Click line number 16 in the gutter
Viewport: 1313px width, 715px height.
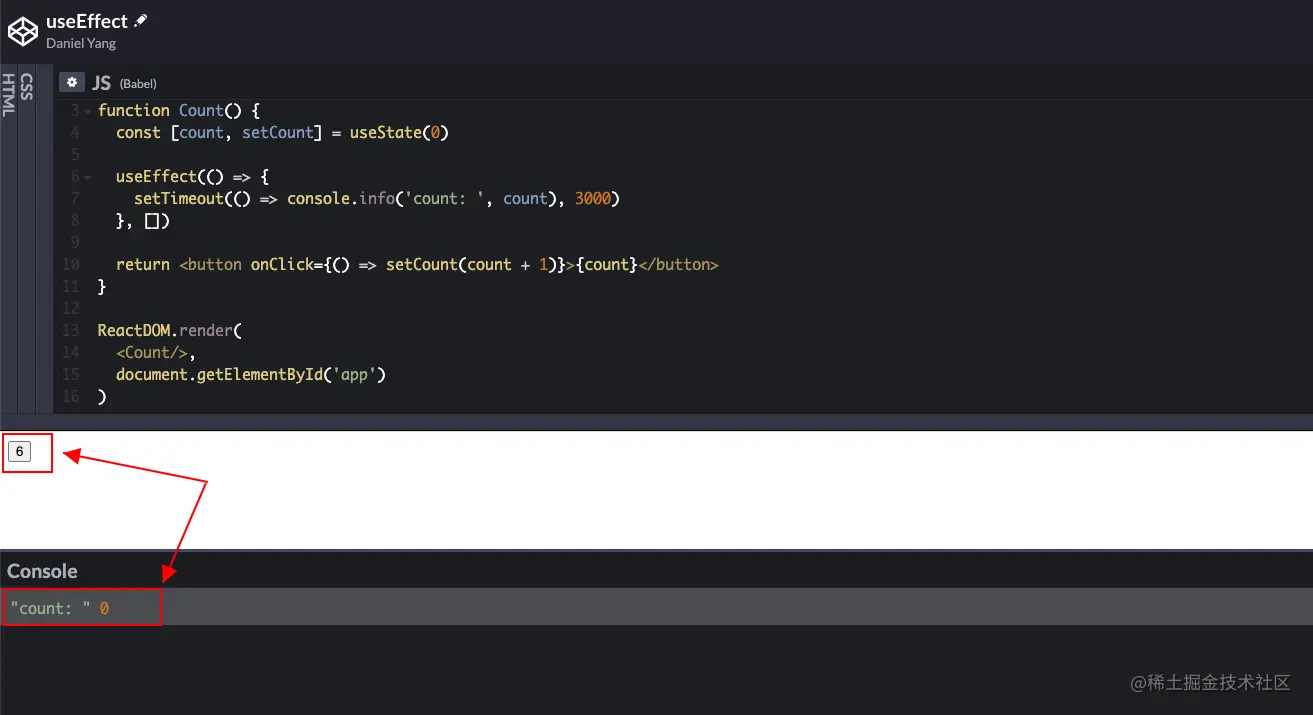coord(70,396)
